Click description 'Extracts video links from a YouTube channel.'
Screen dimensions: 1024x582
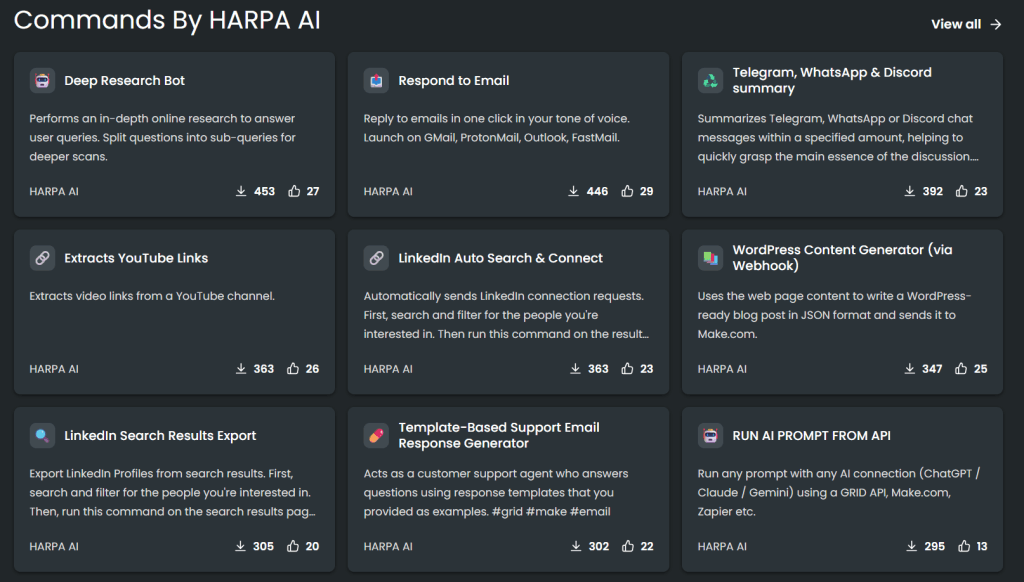152,296
